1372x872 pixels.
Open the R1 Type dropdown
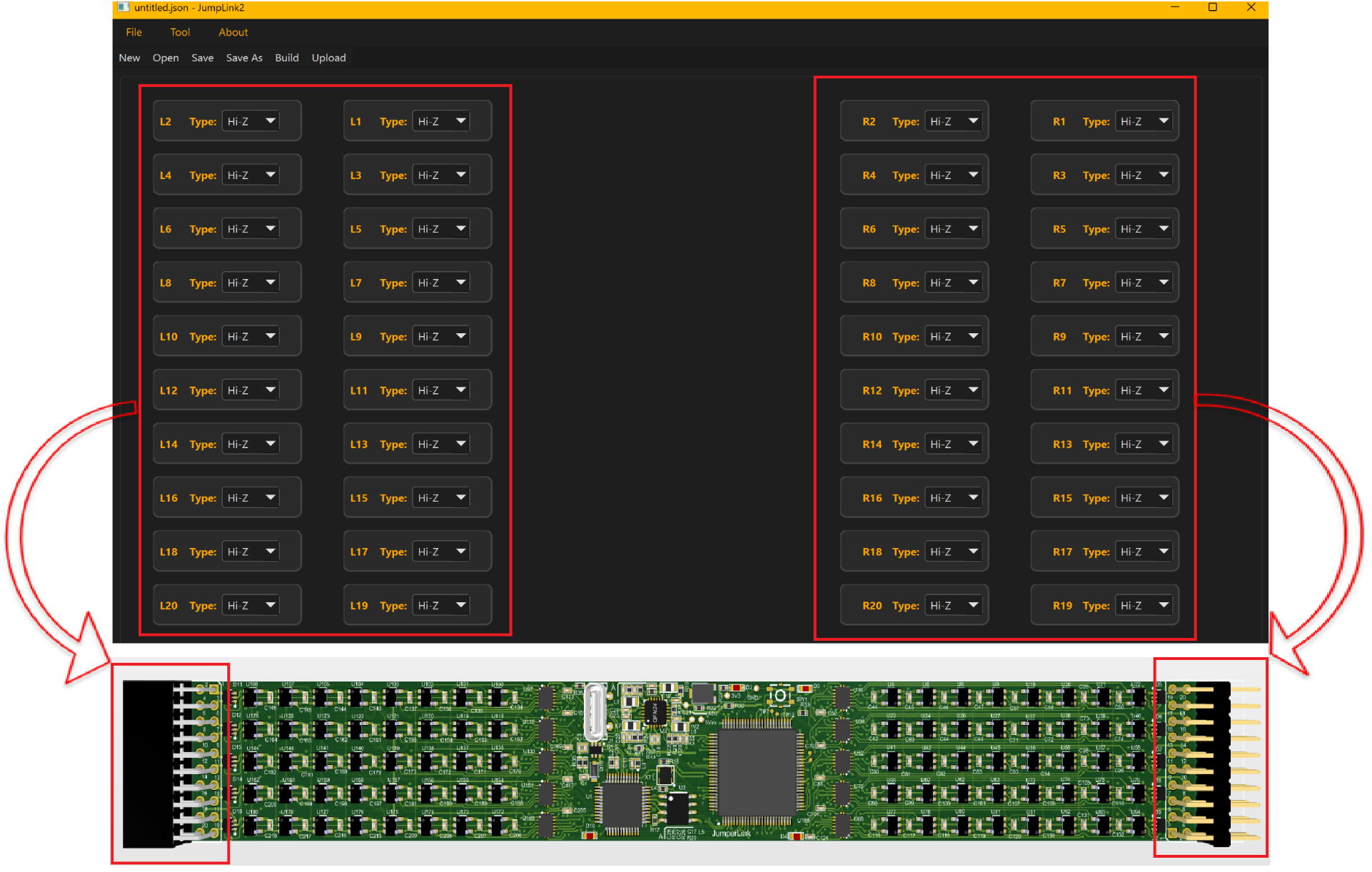point(1144,121)
